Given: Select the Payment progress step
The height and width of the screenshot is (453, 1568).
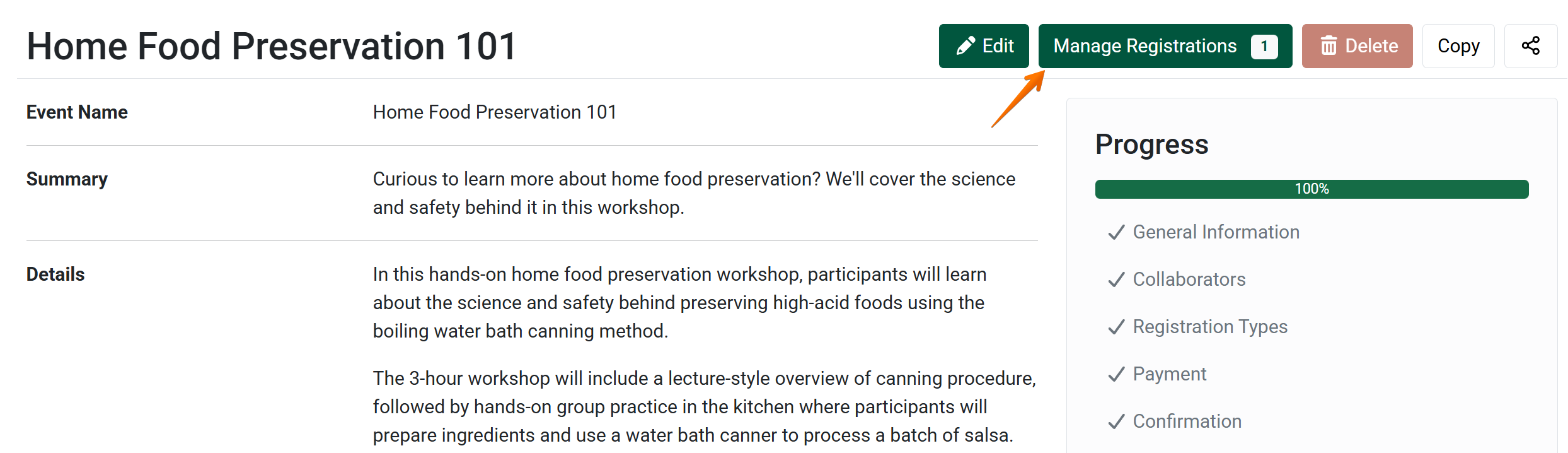Looking at the screenshot, I should [x=1169, y=374].
